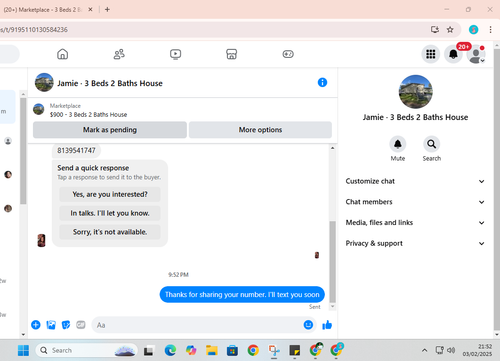Open notifications bell with 20+ badge
The width and height of the screenshot is (500, 361).
[x=453, y=54]
